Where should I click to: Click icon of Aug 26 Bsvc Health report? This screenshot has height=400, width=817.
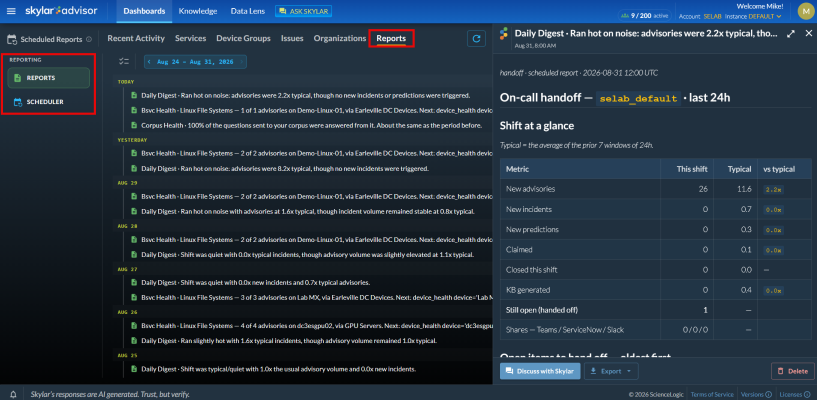pyautogui.click(x=133, y=326)
